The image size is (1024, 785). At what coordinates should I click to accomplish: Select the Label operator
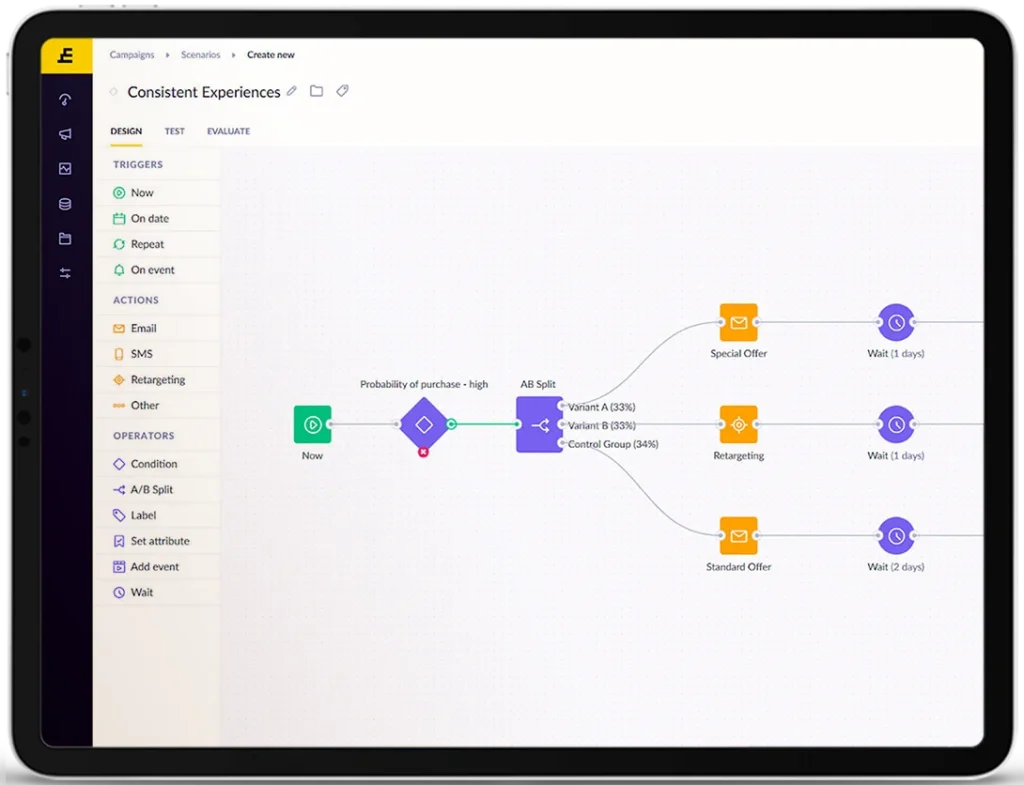(157, 515)
